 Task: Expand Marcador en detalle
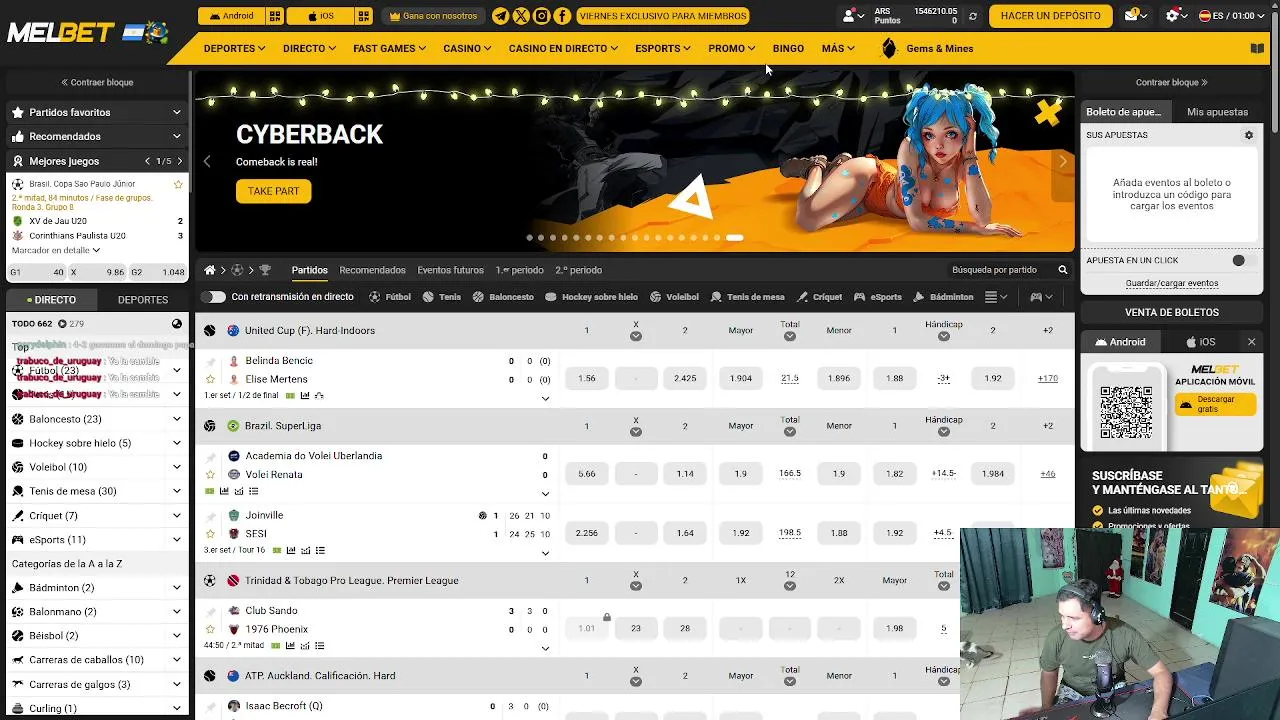[x=56, y=250]
